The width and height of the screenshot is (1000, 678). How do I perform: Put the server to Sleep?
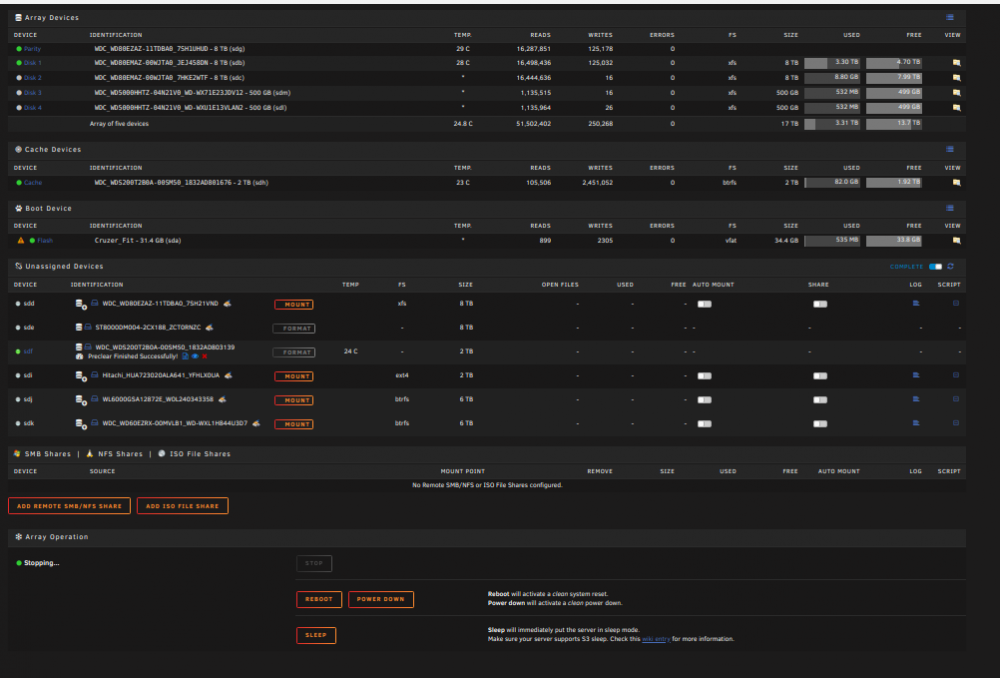point(316,635)
